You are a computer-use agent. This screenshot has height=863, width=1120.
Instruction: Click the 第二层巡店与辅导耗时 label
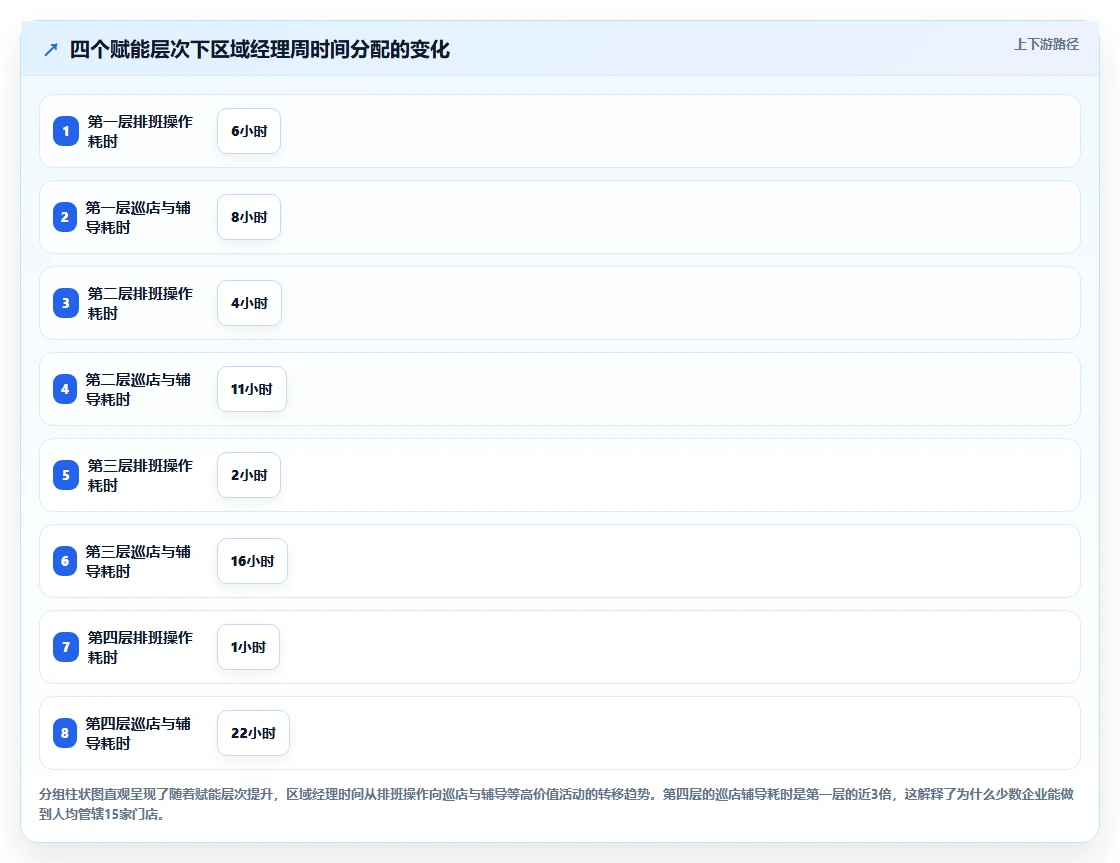pos(138,389)
